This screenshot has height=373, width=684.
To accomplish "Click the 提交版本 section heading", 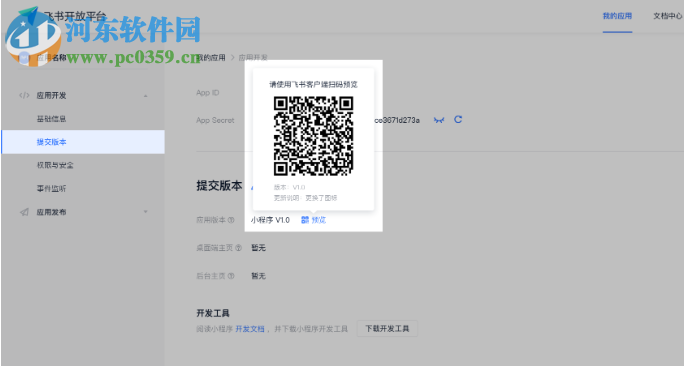I will click(219, 185).
